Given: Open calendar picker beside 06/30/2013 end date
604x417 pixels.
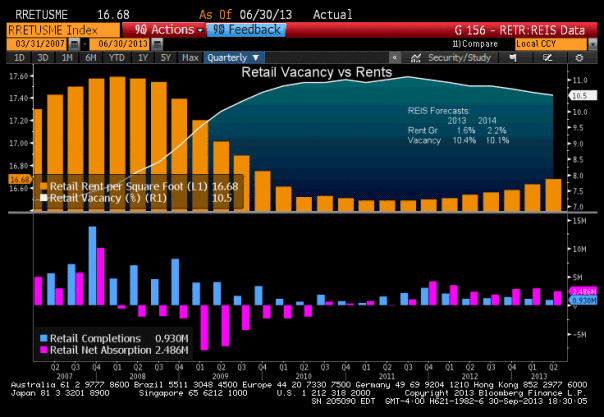Looking at the screenshot, I should click(157, 44).
